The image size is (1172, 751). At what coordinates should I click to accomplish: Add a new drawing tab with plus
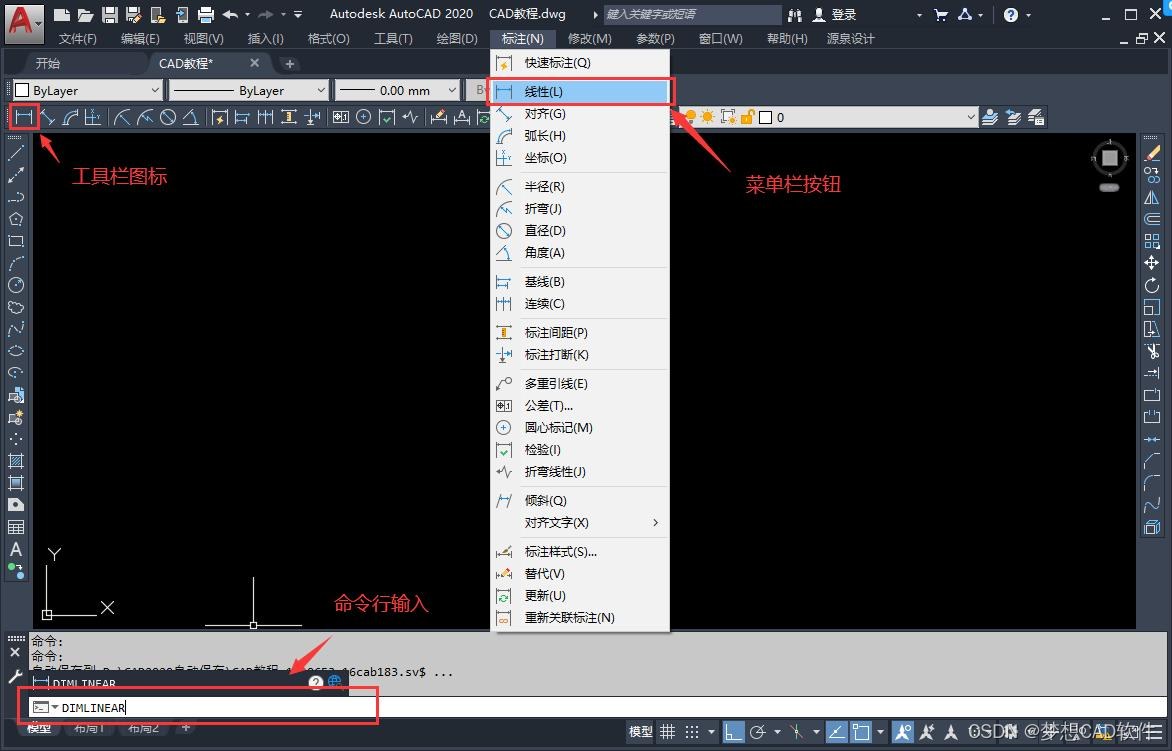pyautogui.click(x=289, y=64)
